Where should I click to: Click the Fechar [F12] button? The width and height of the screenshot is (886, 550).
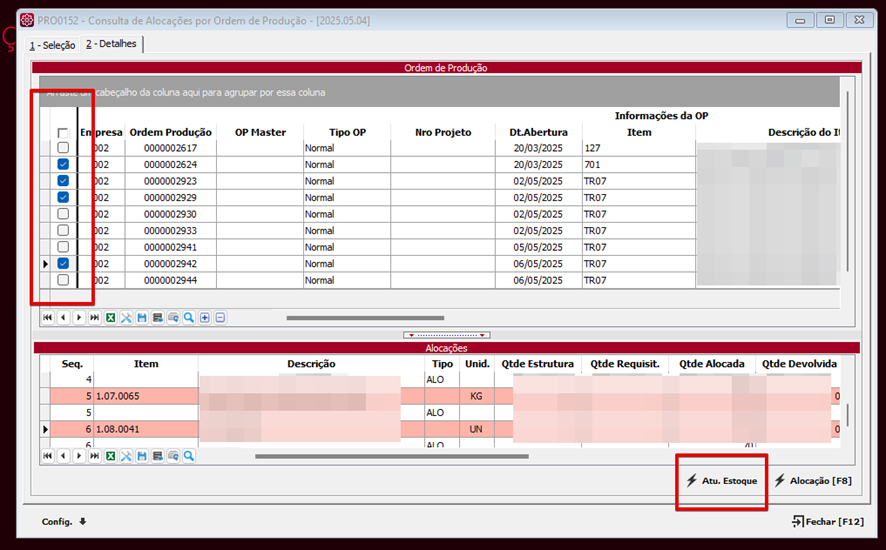tap(828, 521)
